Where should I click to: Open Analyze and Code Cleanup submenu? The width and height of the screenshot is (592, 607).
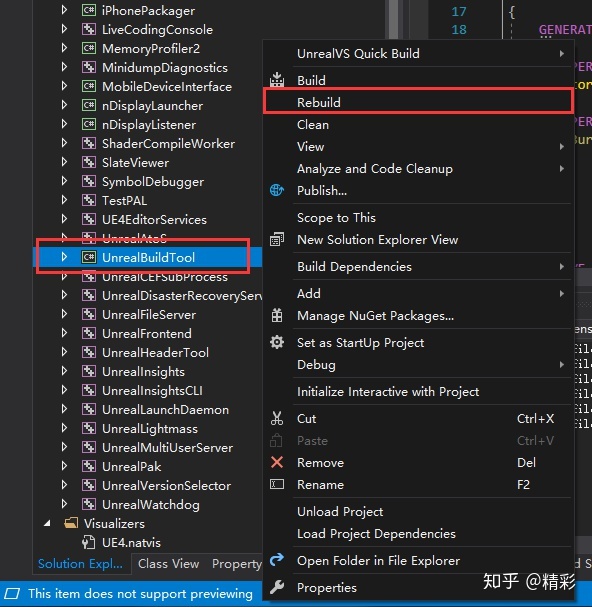tap(418, 168)
